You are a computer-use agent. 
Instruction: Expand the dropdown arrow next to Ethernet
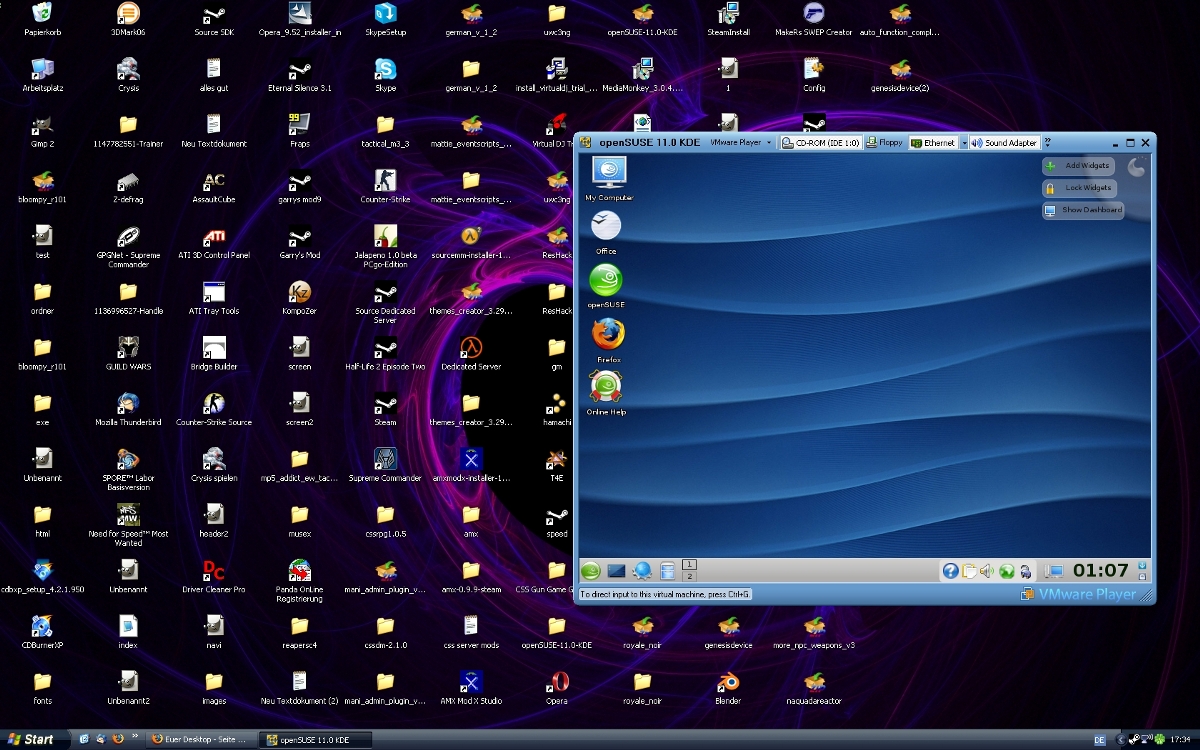pos(965,143)
